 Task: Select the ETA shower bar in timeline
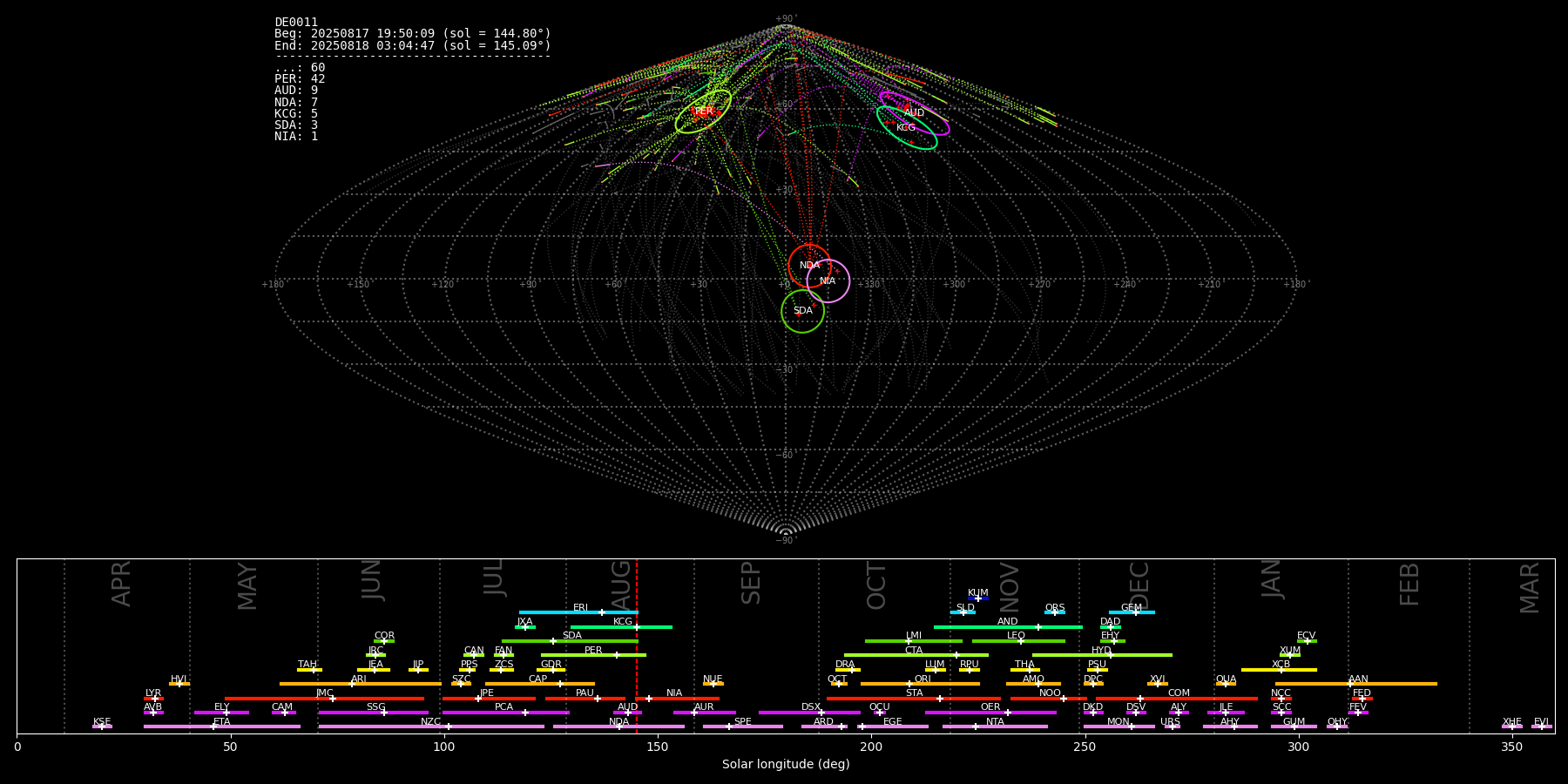point(222,727)
